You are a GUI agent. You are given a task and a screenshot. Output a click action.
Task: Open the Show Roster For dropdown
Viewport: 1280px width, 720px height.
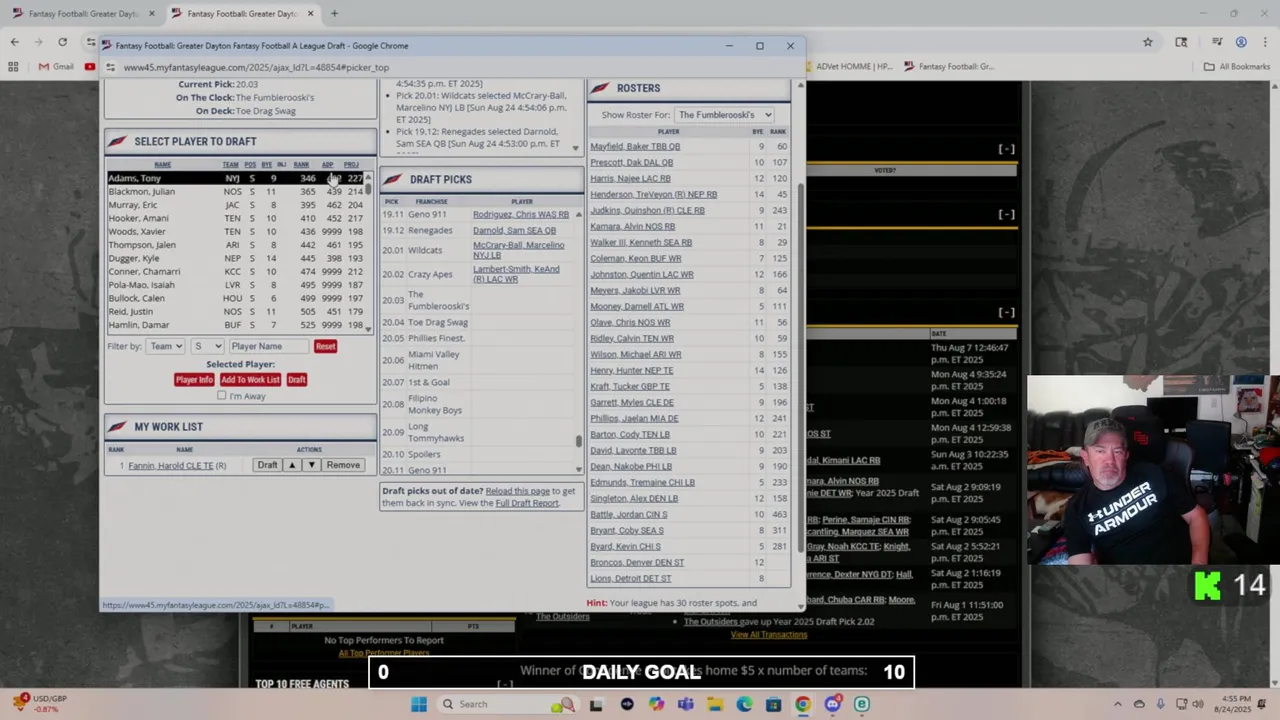(724, 115)
